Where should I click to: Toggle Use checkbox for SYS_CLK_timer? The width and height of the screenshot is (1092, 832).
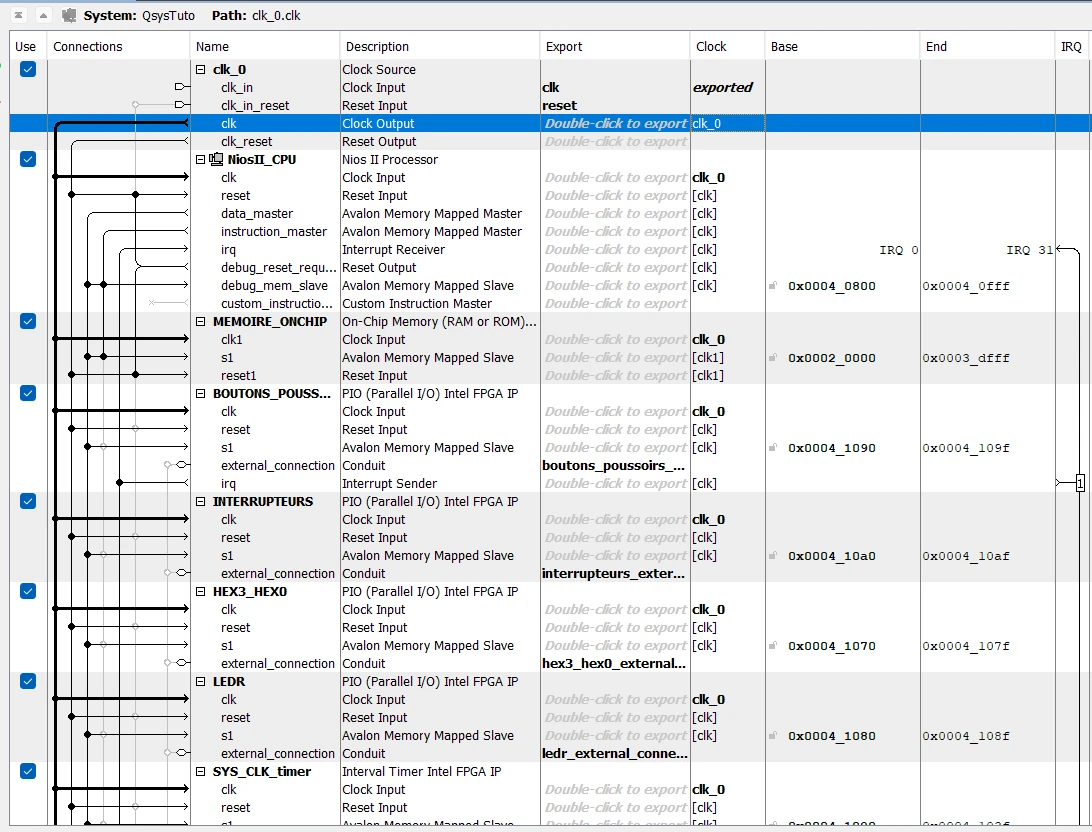point(28,771)
